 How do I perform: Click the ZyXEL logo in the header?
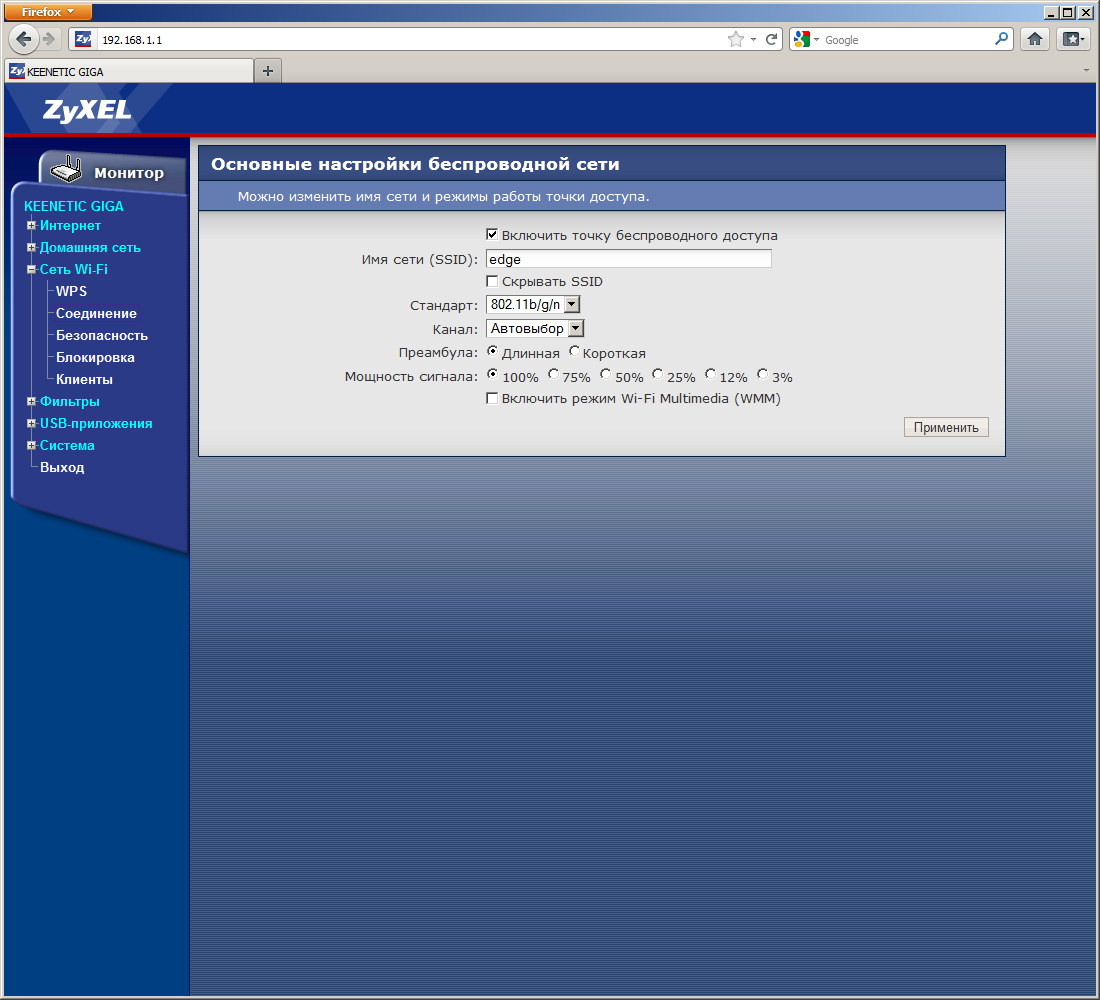87,110
